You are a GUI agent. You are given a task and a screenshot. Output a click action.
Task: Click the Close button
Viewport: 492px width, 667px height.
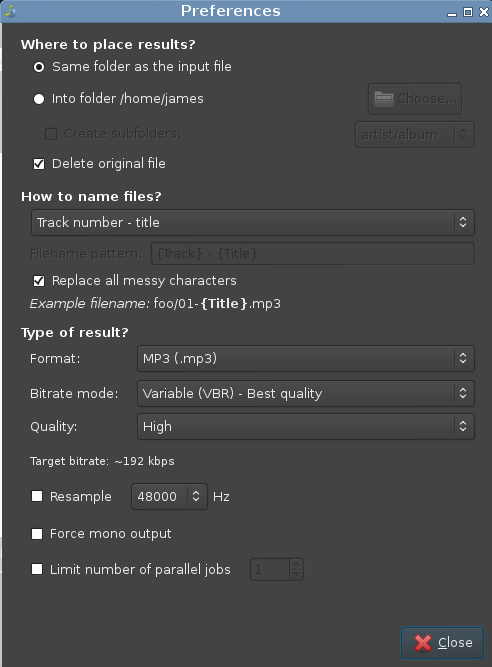pyautogui.click(x=442, y=643)
